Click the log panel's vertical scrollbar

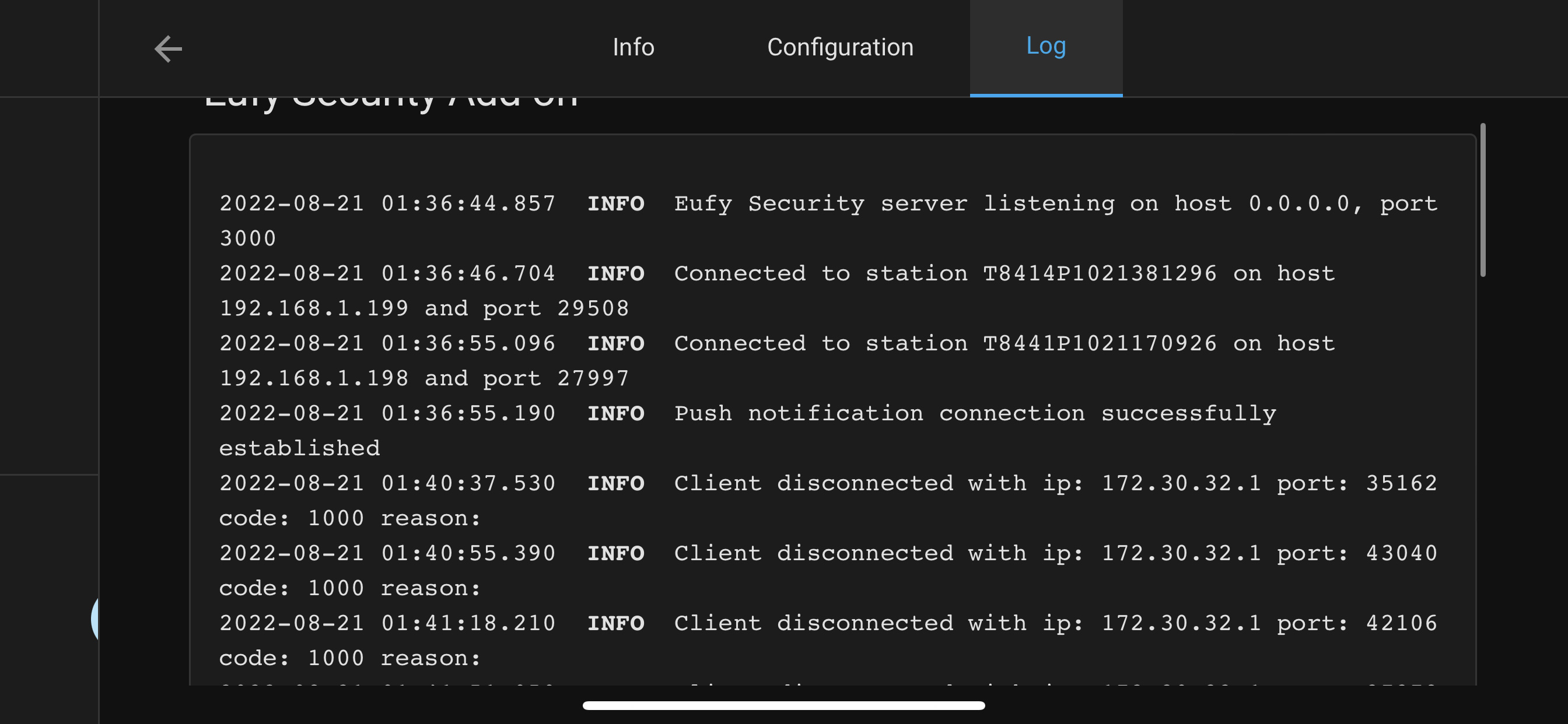pos(1483,201)
